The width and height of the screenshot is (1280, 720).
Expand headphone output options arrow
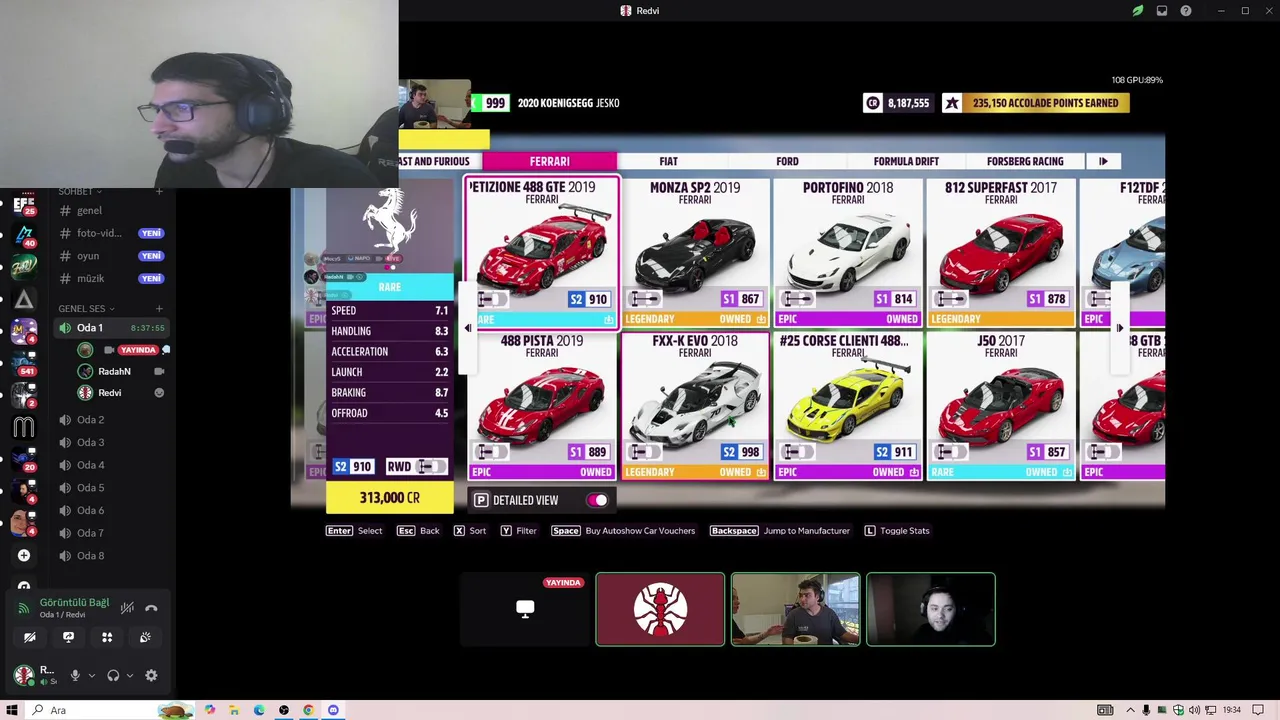pyautogui.click(x=130, y=675)
